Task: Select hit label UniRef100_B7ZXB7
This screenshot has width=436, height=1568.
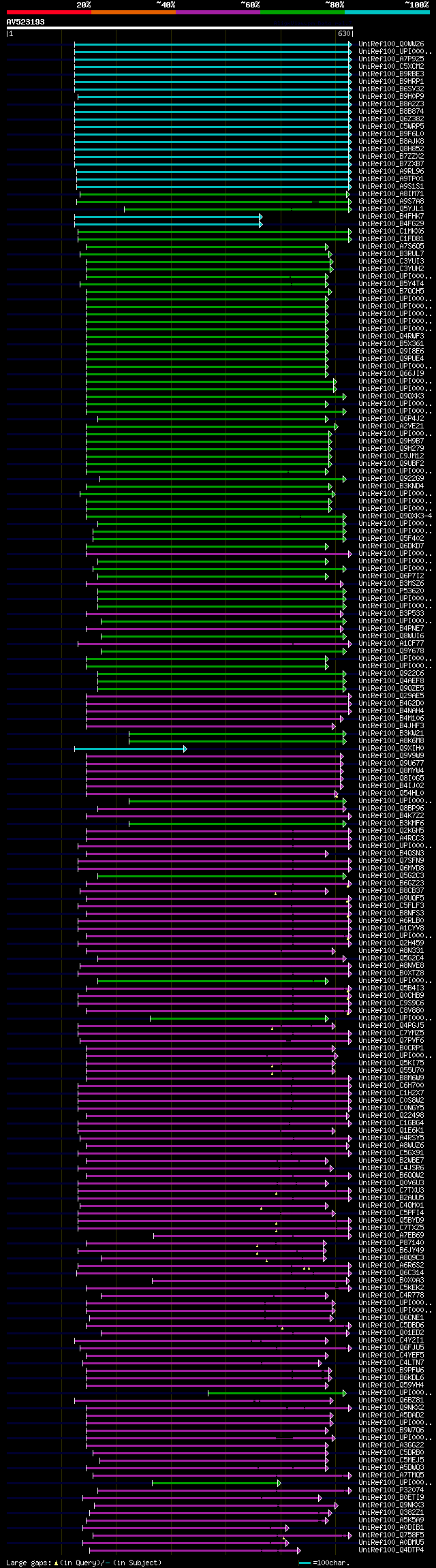Action: tap(391, 164)
